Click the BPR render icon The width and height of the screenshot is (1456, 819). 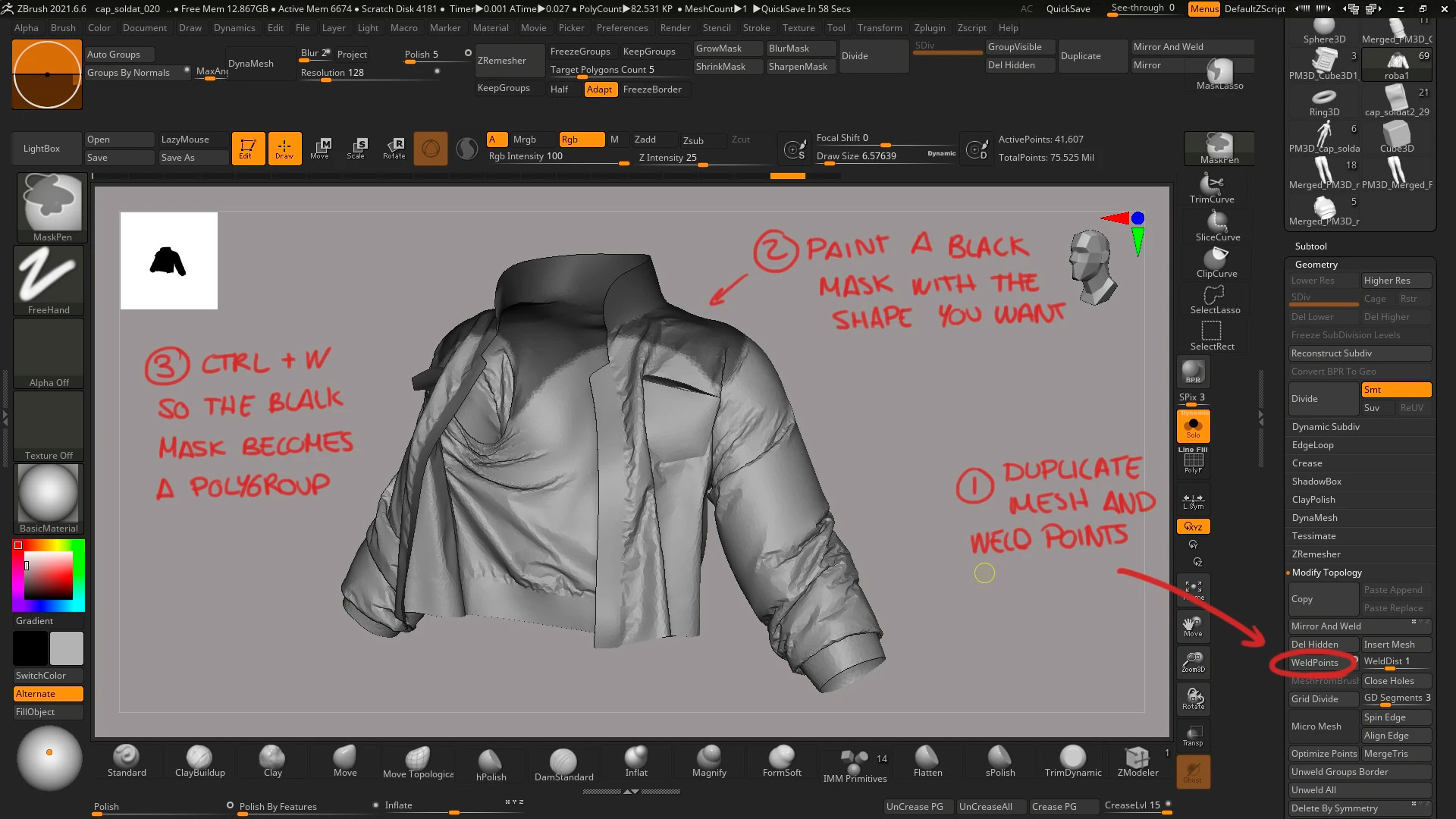click(x=1193, y=372)
